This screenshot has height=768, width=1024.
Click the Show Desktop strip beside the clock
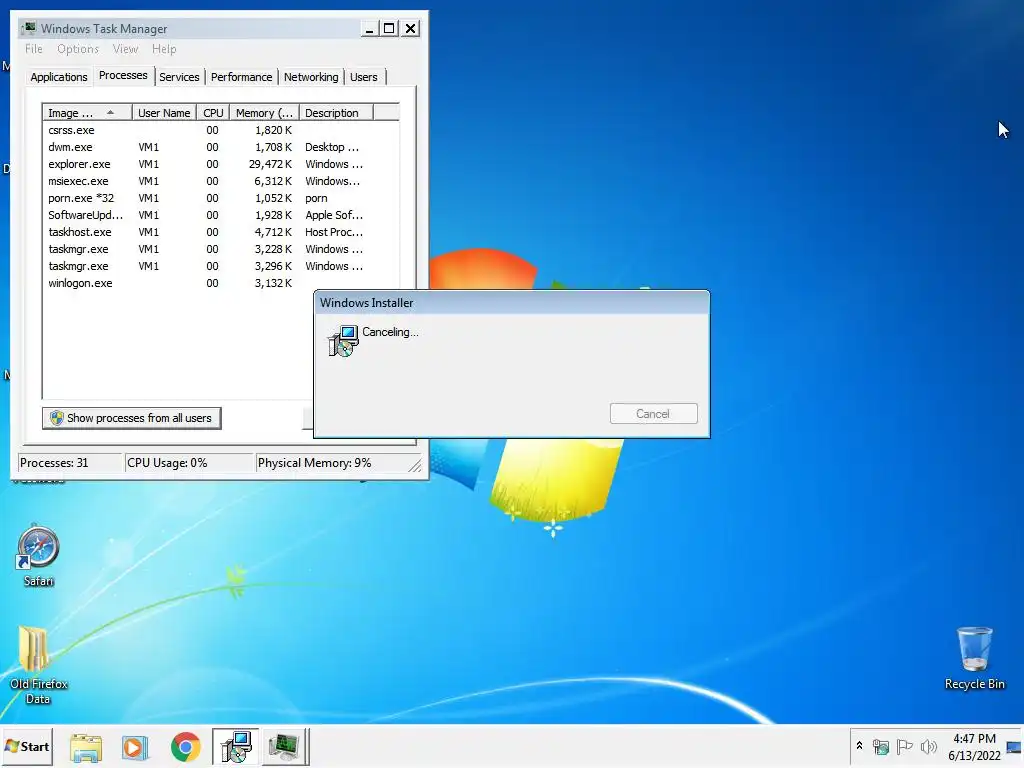(1014, 746)
